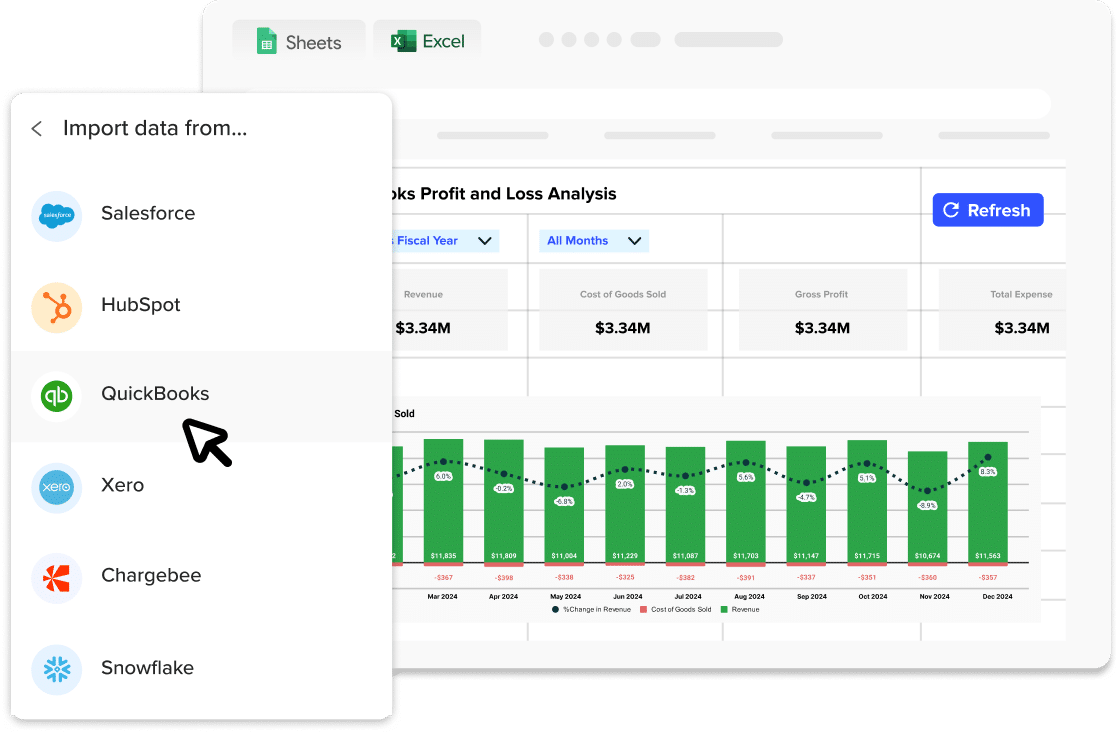Click the Profit and Loss Analysis title
1118x732 pixels.
(x=503, y=194)
